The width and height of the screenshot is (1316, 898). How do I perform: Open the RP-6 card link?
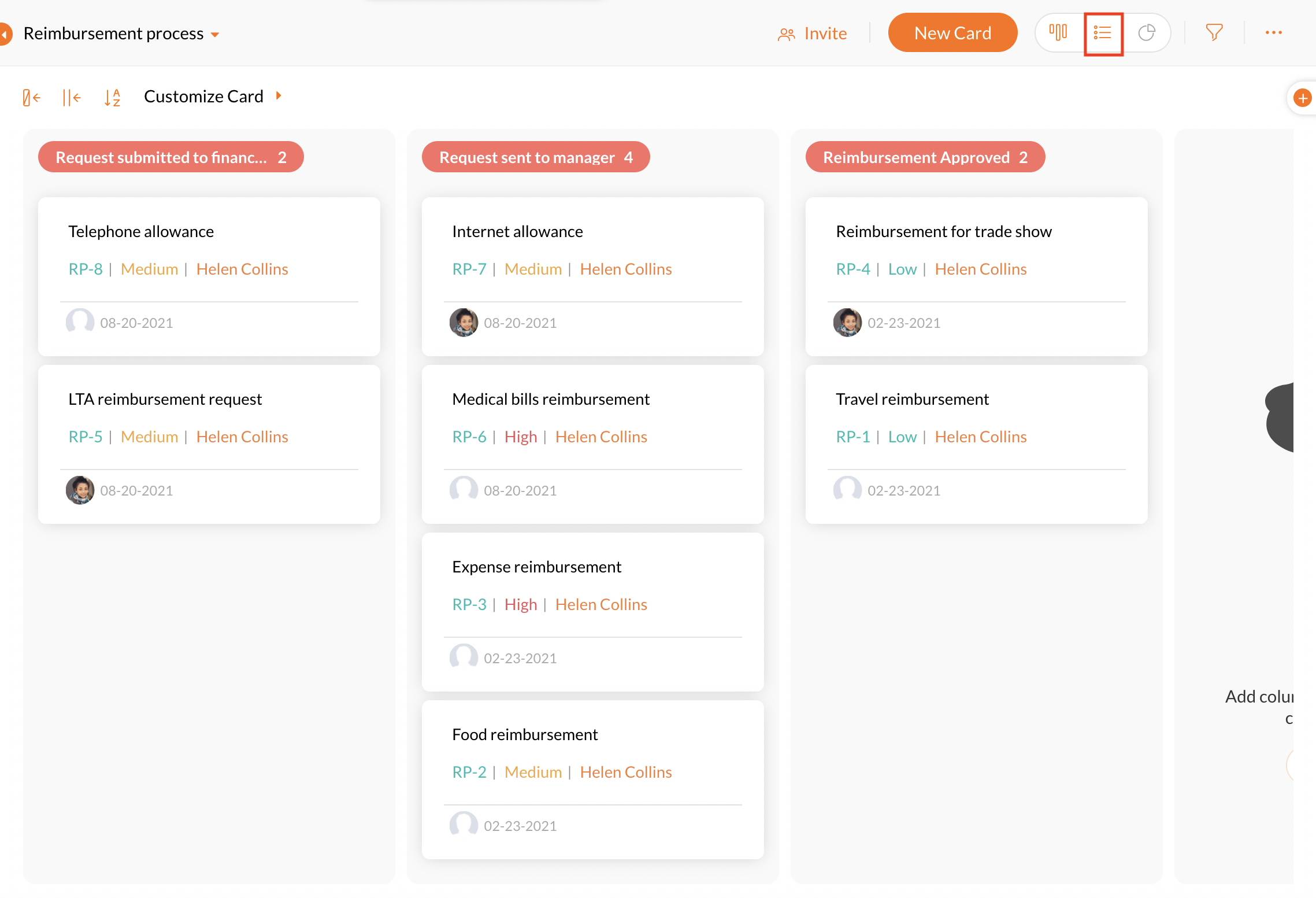pos(469,437)
